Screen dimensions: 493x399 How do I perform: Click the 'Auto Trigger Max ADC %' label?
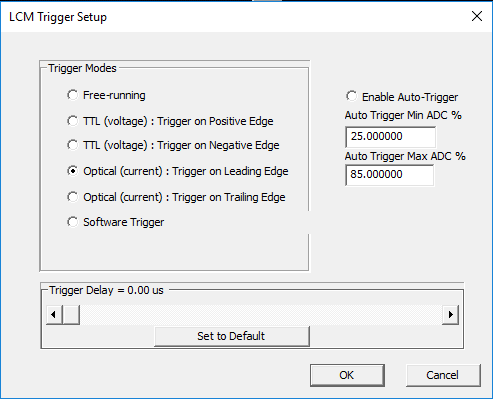405,156
